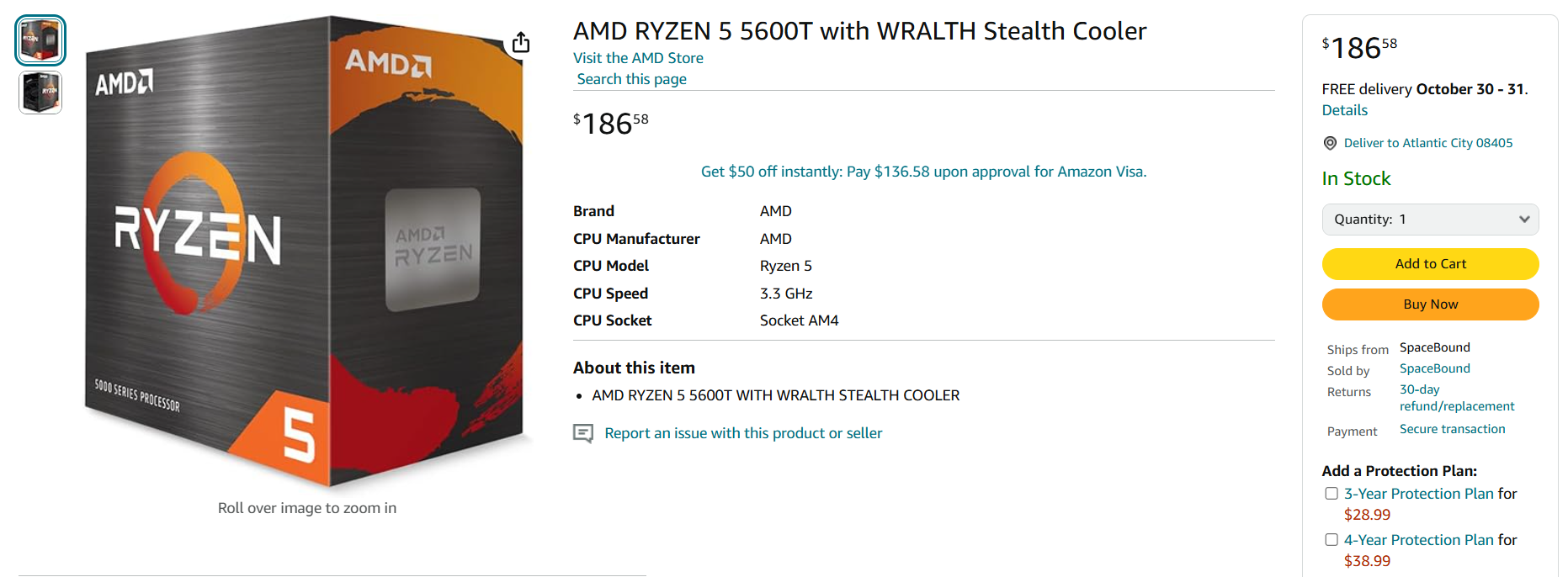Open the free delivery Details link
Screen dimensions: 1568x577
click(1344, 110)
